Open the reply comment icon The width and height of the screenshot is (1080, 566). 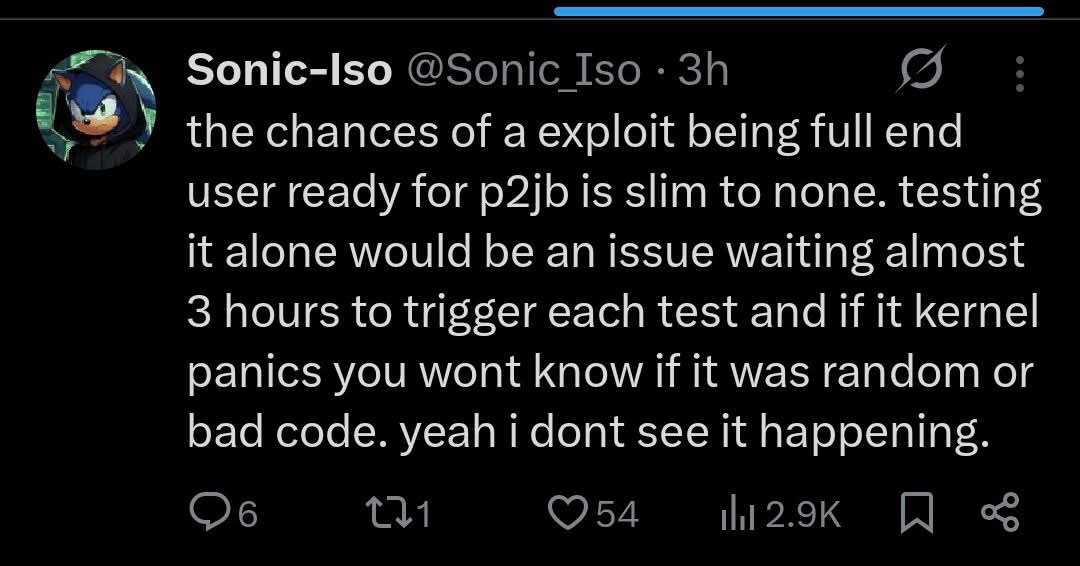(x=204, y=514)
